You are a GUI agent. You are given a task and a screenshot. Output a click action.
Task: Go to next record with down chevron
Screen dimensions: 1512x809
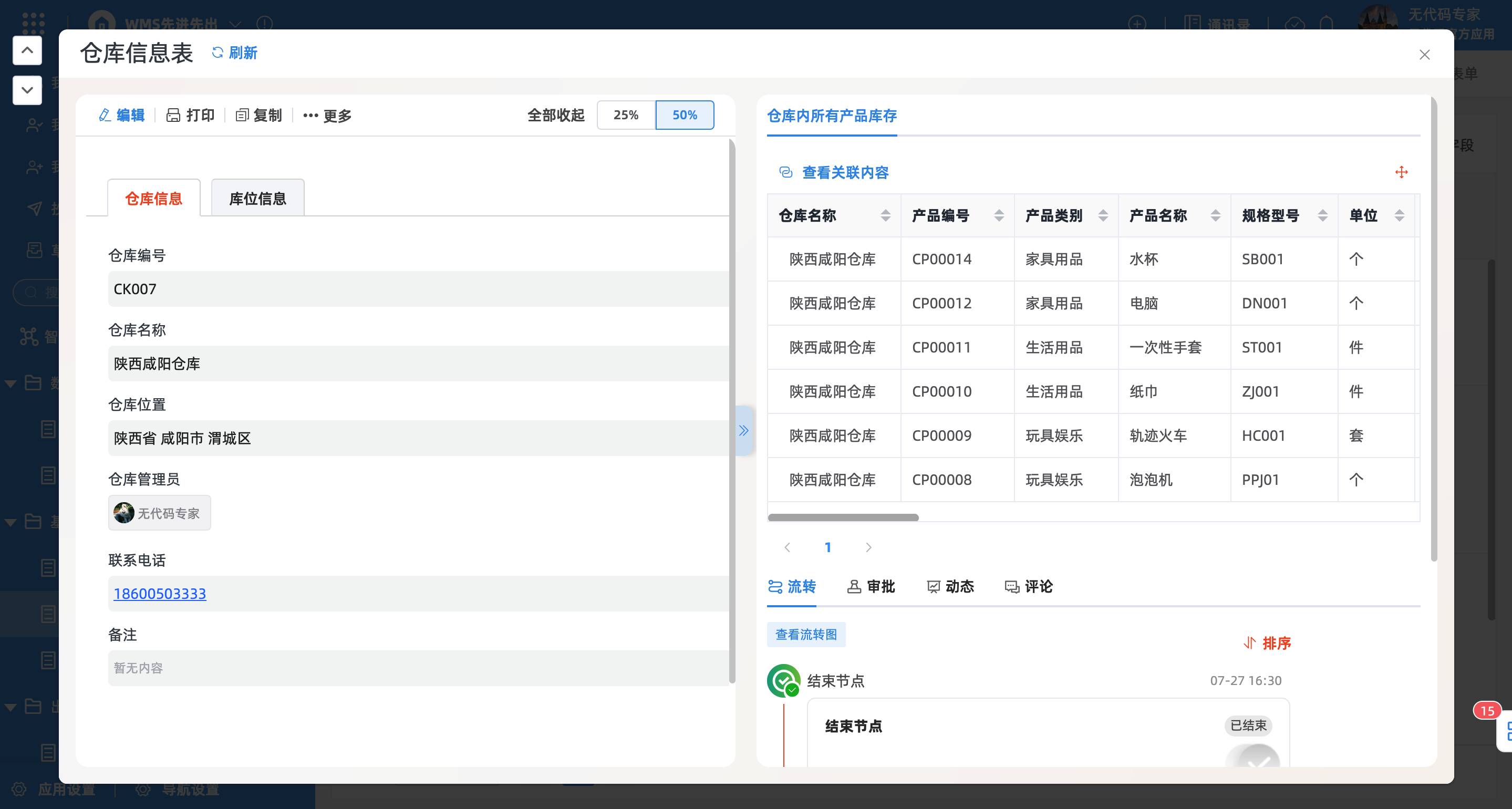click(x=27, y=90)
